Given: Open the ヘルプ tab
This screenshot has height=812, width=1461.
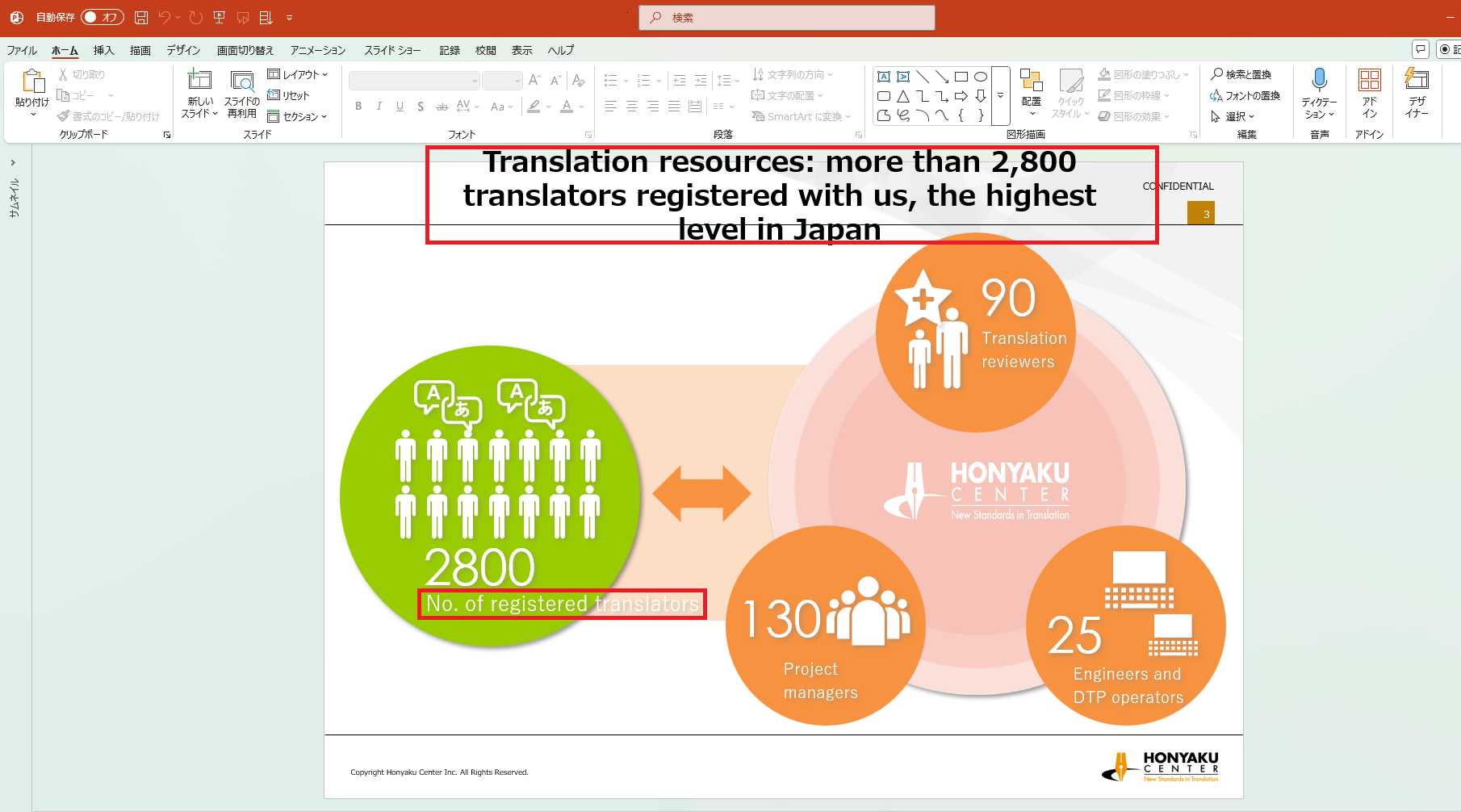Looking at the screenshot, I should pos(561,50).
